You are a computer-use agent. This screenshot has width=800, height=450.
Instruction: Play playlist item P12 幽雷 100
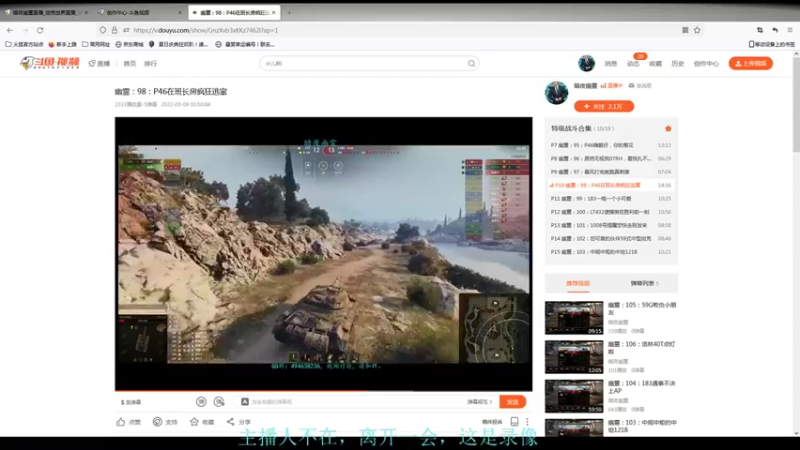(611, 212)
